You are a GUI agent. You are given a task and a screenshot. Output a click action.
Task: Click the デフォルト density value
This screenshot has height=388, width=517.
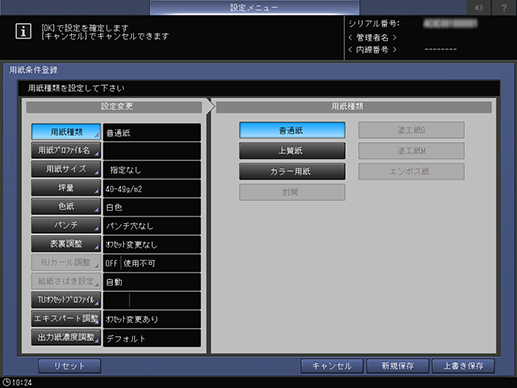coord(152,338)
